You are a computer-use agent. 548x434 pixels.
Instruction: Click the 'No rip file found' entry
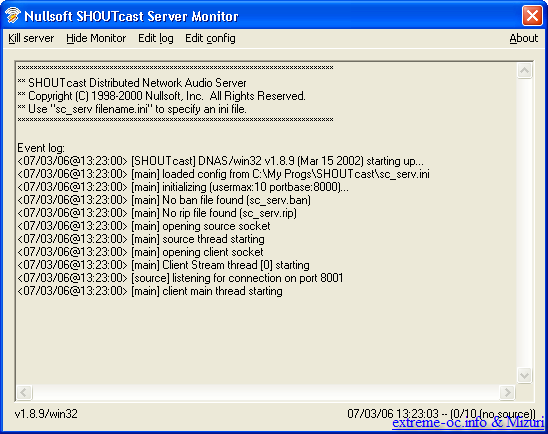pos(157,213)
